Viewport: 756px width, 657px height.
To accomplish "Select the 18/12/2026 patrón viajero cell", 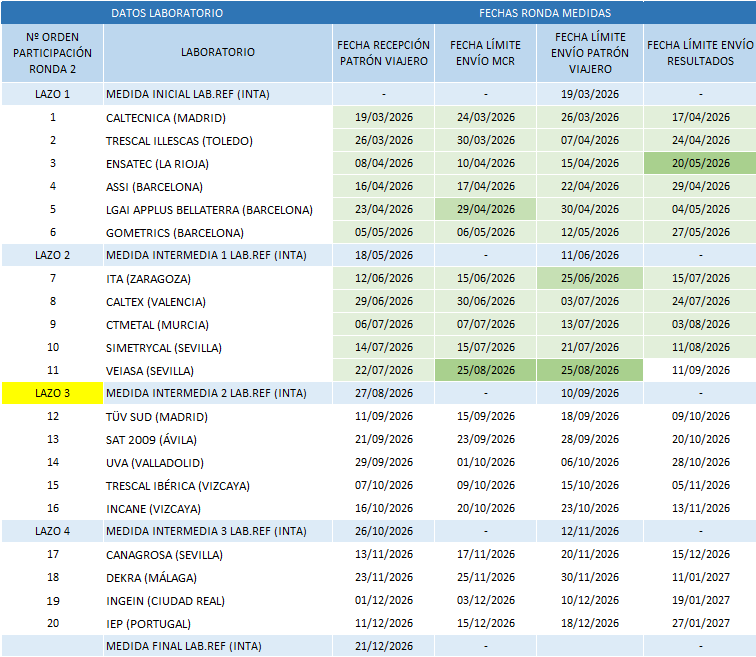I will click(x=590, y=623).
